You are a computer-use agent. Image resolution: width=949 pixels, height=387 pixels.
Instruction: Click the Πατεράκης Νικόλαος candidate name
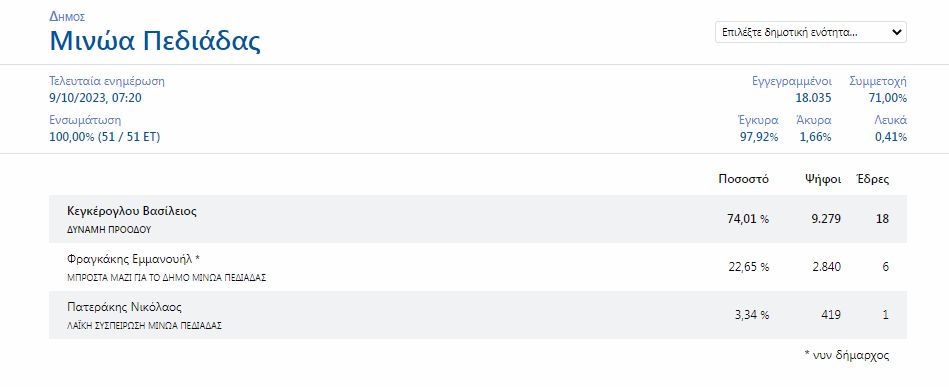click(x=124, y=307)
